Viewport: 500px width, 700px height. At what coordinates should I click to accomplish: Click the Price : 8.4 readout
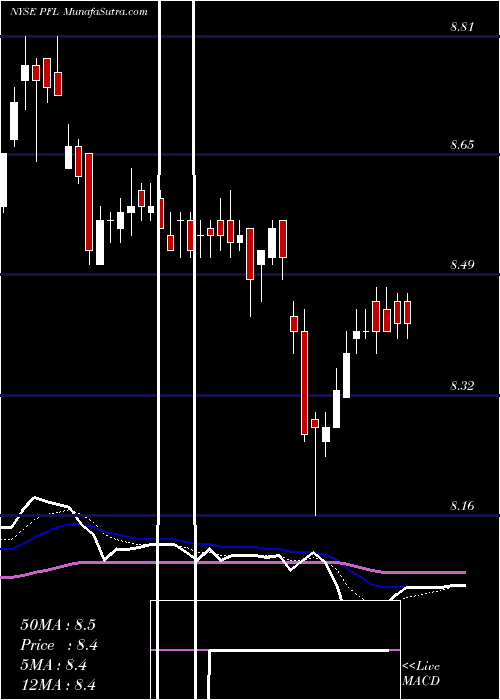coord(59,645)
